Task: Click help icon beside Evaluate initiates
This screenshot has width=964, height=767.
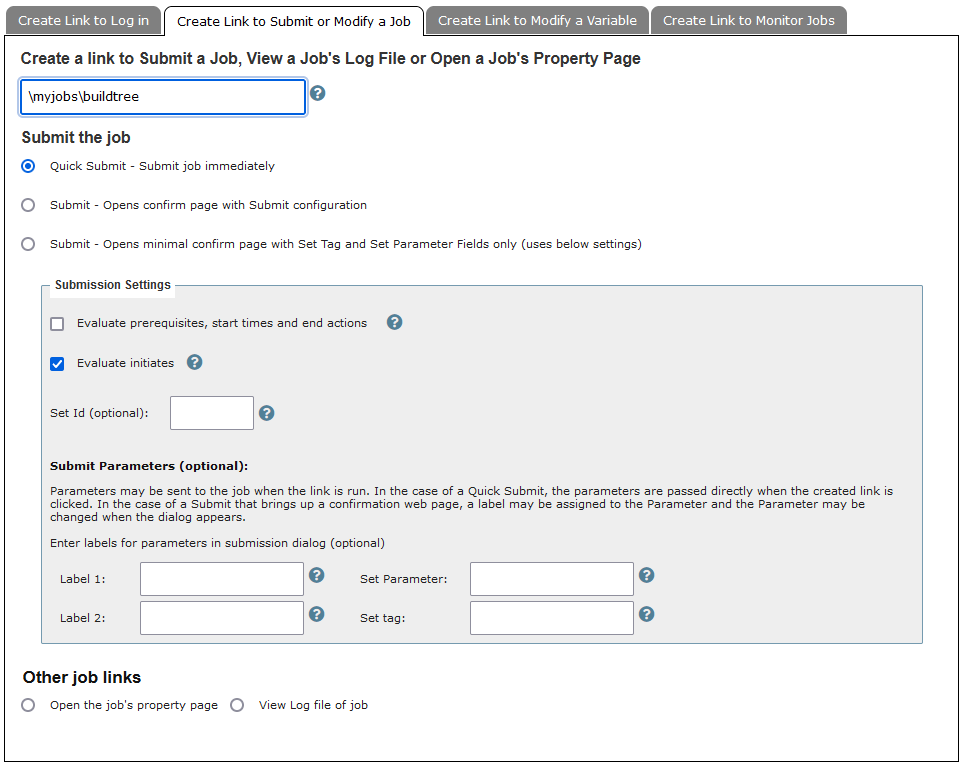Action: (195, 362)
